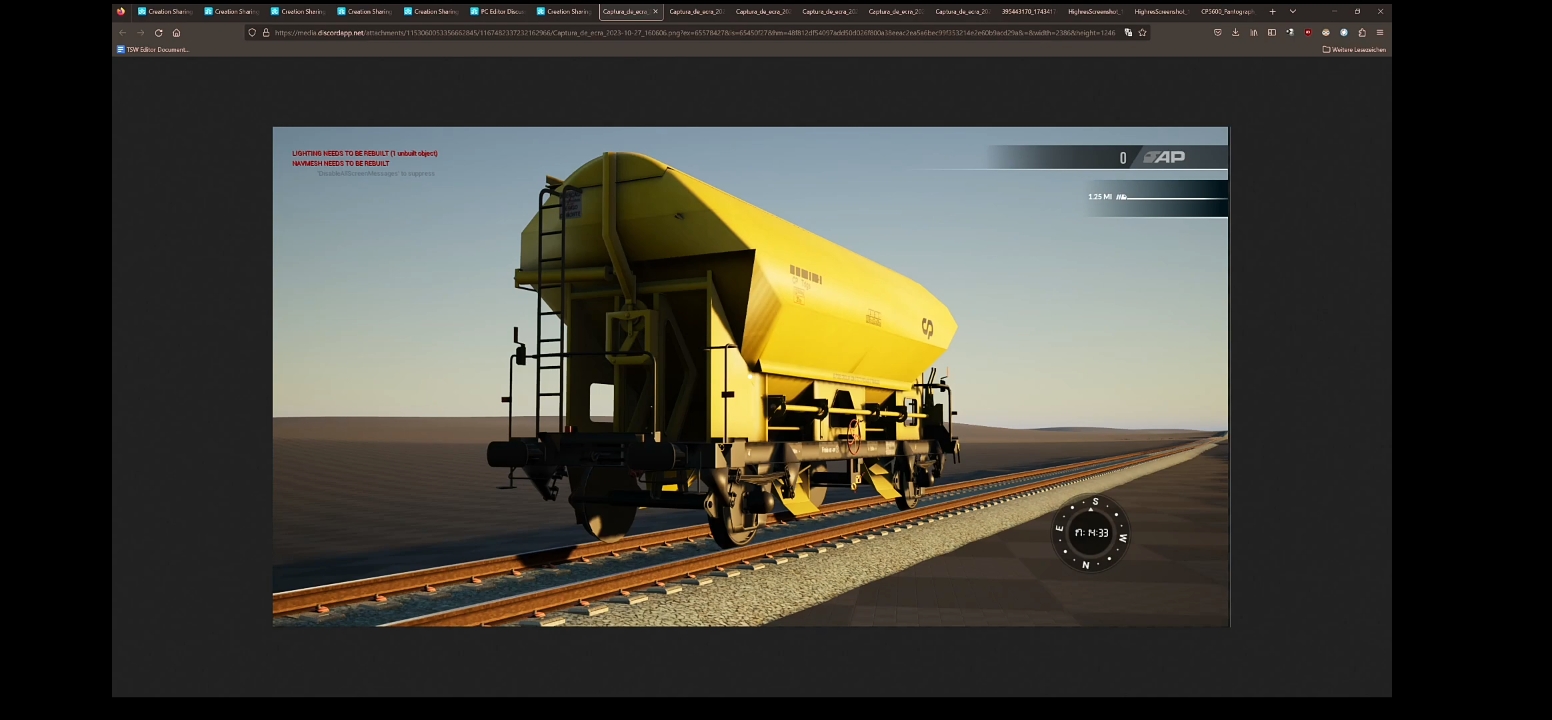Screen dimensions: 1552x720
Task: Click the compass clock showing 17:14:33
Action: [x=1091, y=533]
